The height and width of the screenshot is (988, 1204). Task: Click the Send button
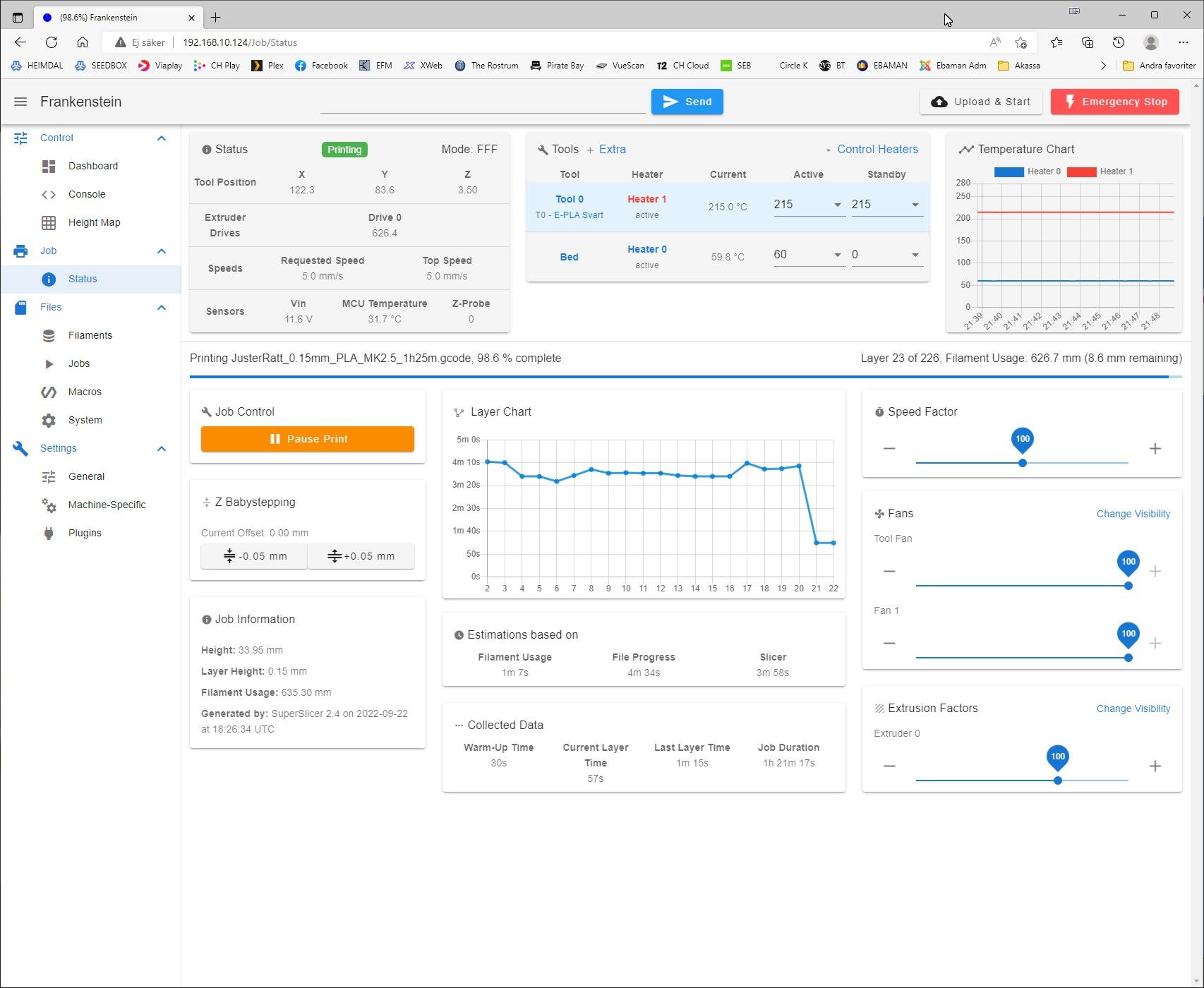pyautogui.click(x=687, y=102)
